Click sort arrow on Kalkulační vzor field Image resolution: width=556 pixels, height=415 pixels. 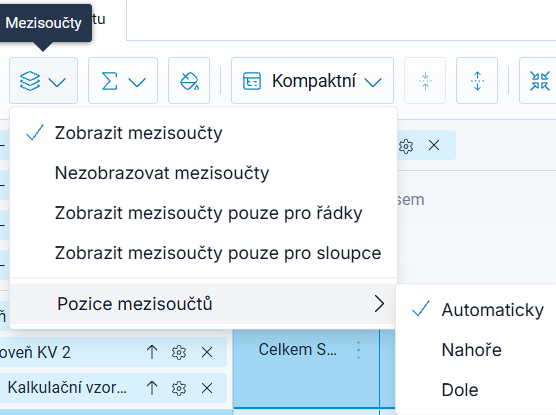click(x=152, y=388)
